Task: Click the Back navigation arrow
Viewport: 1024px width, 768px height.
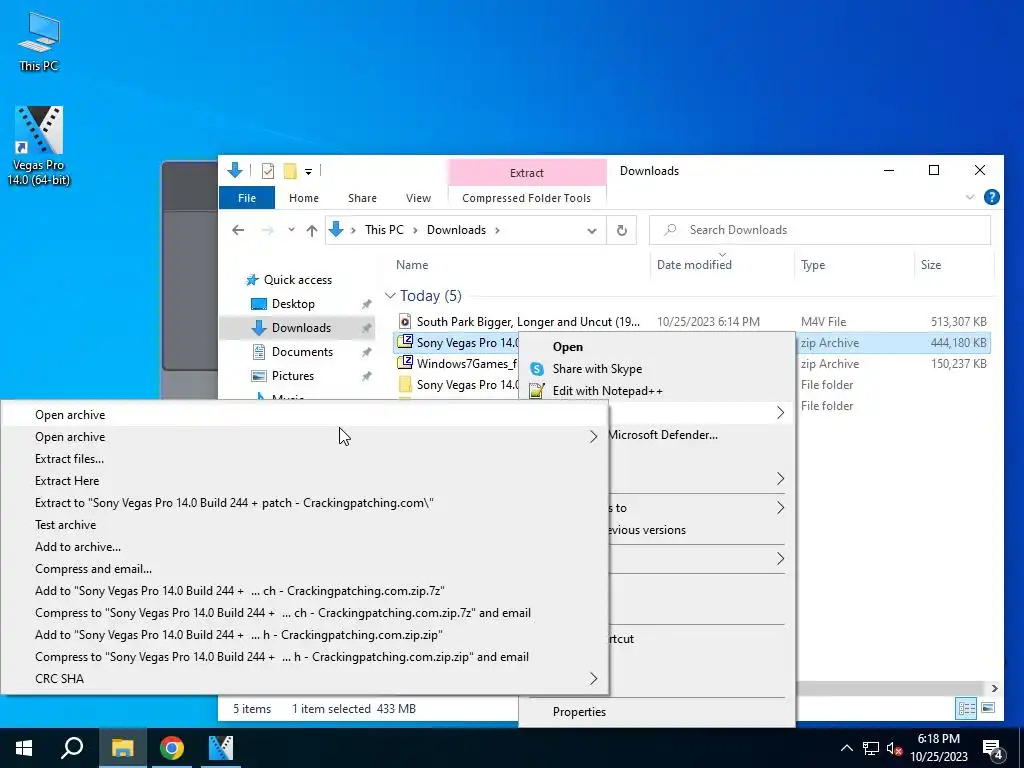Action: pos(238,230)
